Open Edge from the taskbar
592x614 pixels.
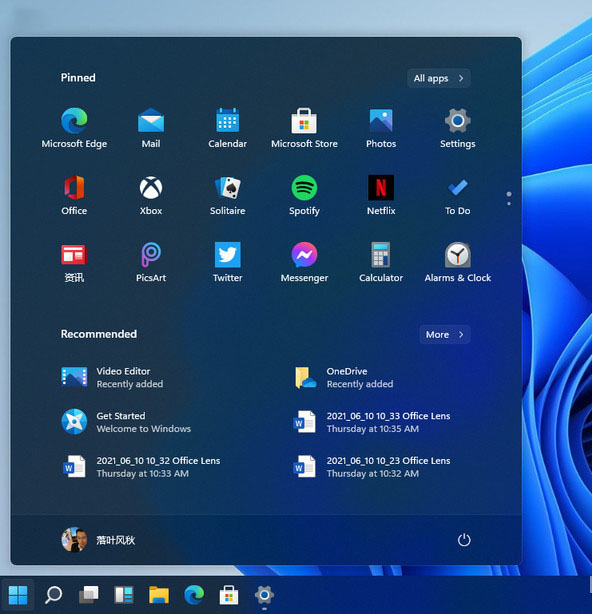(x=194, y=595)
